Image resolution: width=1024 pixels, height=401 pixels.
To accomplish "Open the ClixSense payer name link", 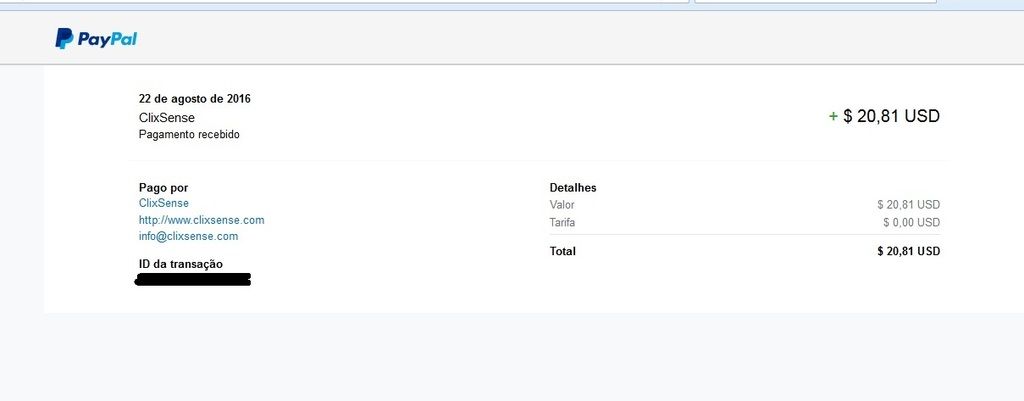I will point(164,203).
